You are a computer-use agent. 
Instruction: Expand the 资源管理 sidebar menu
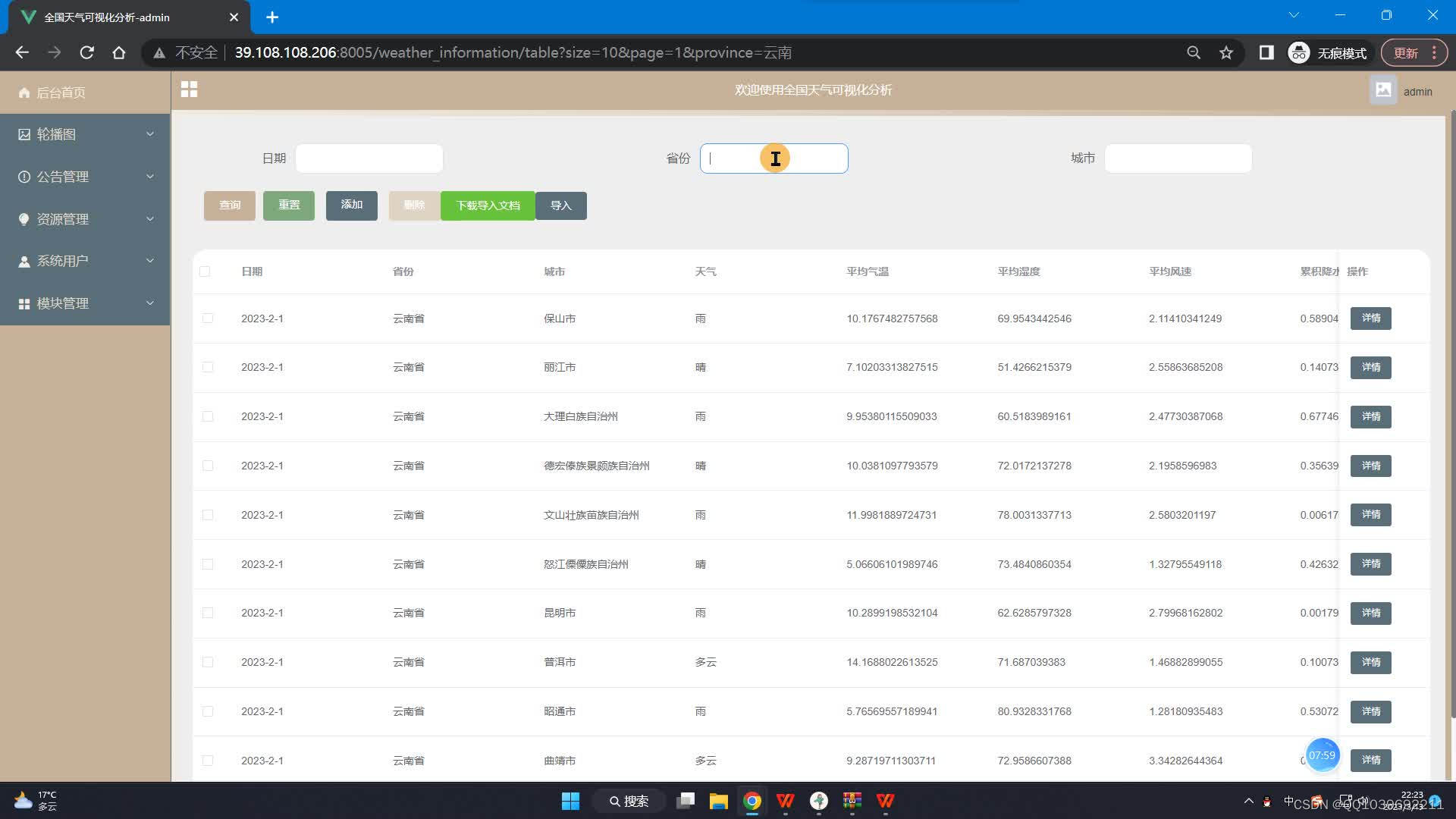pos(85,219)
